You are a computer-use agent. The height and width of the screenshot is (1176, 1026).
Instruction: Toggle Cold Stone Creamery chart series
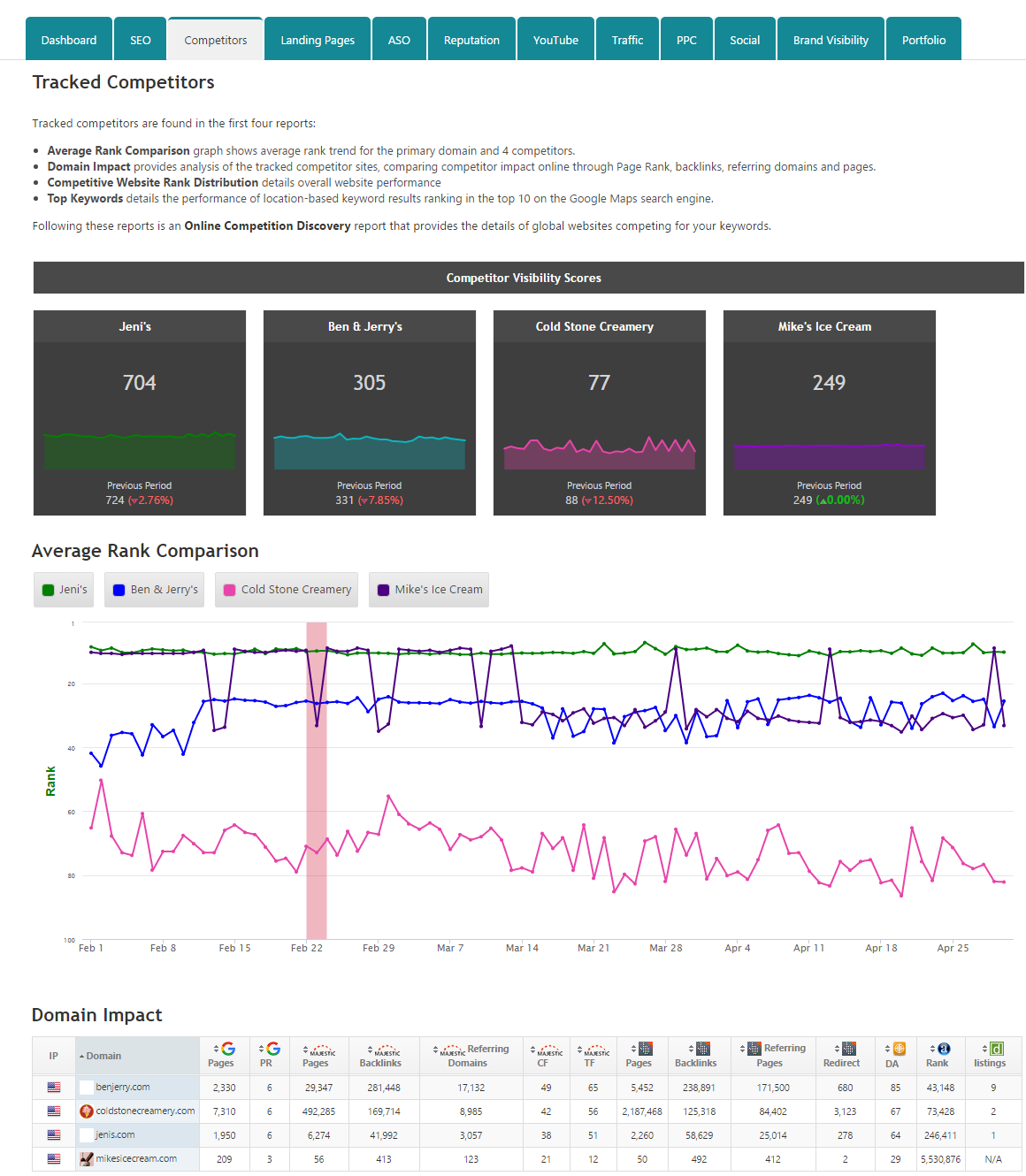[287, 590]
